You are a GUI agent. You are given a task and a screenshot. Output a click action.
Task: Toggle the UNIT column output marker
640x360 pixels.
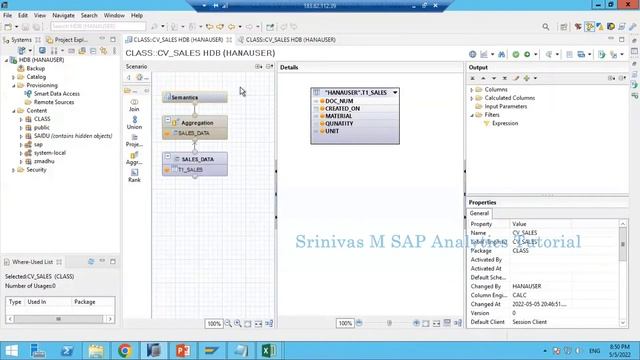click(x=322, y=131)
